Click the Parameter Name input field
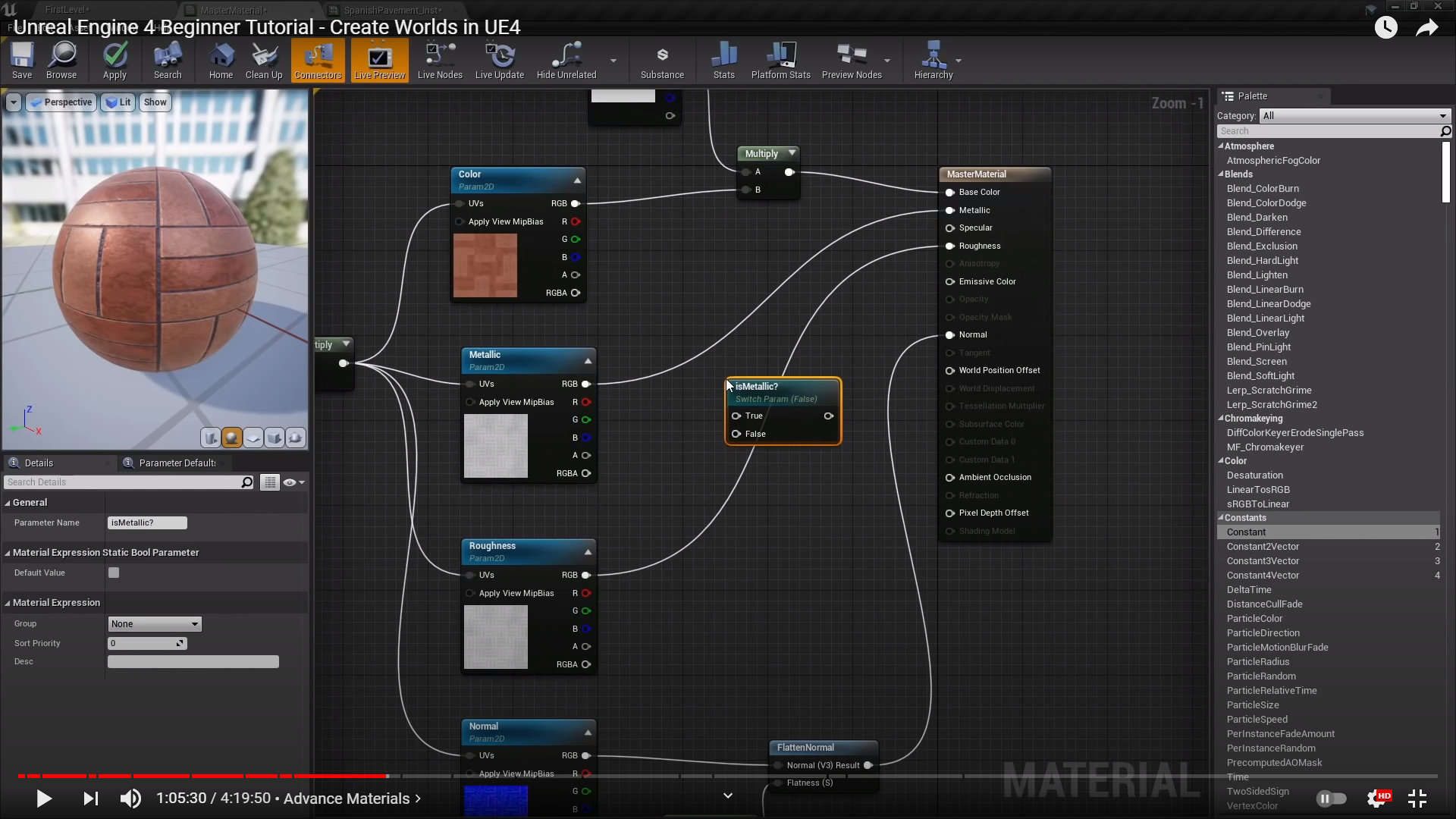The height and width of the screenshot is (819, 1456). [x=147, y=522]
